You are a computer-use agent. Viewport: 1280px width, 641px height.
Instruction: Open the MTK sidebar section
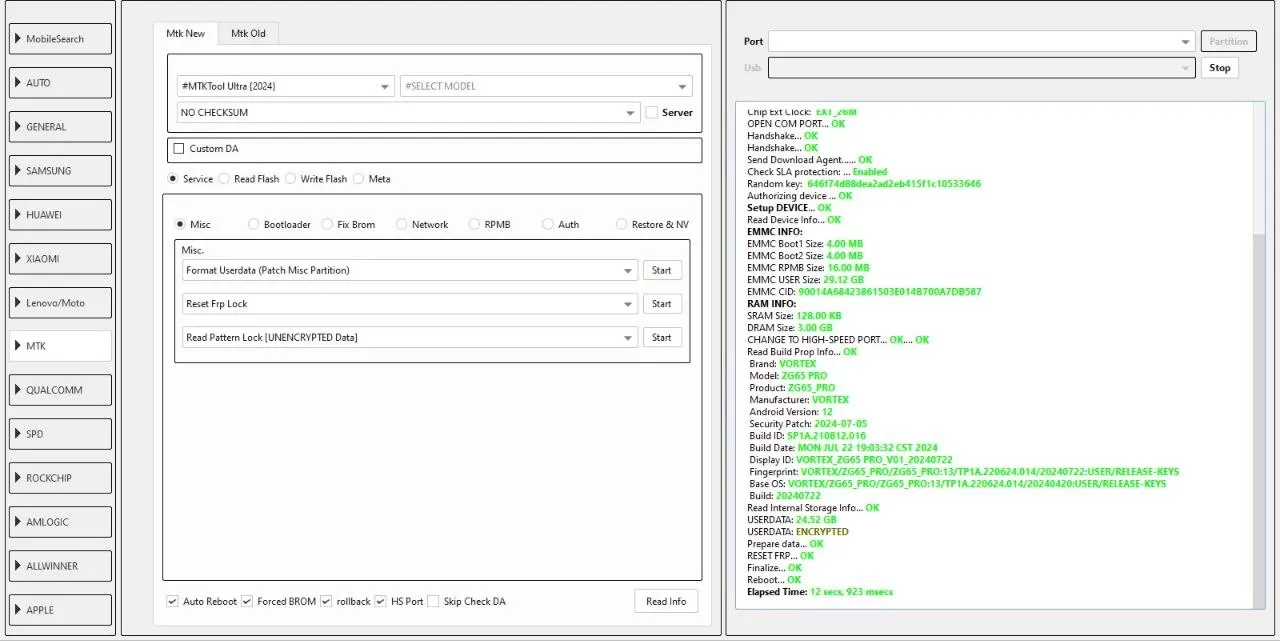pyautogui.click(x=60, y=346)
